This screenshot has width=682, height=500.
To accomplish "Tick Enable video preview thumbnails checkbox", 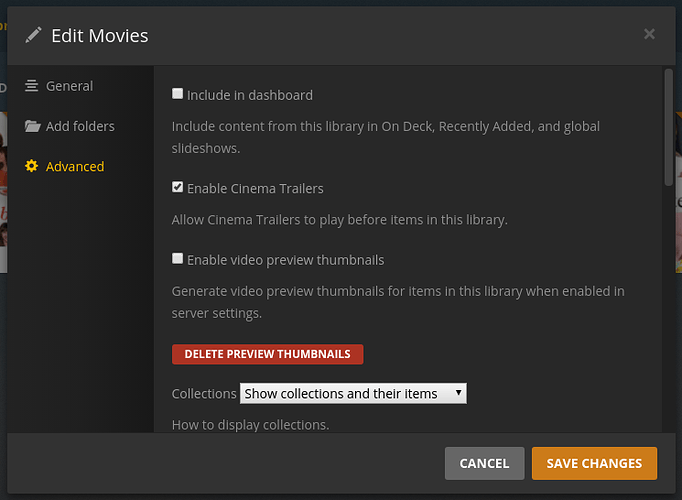I will (177, 258).
